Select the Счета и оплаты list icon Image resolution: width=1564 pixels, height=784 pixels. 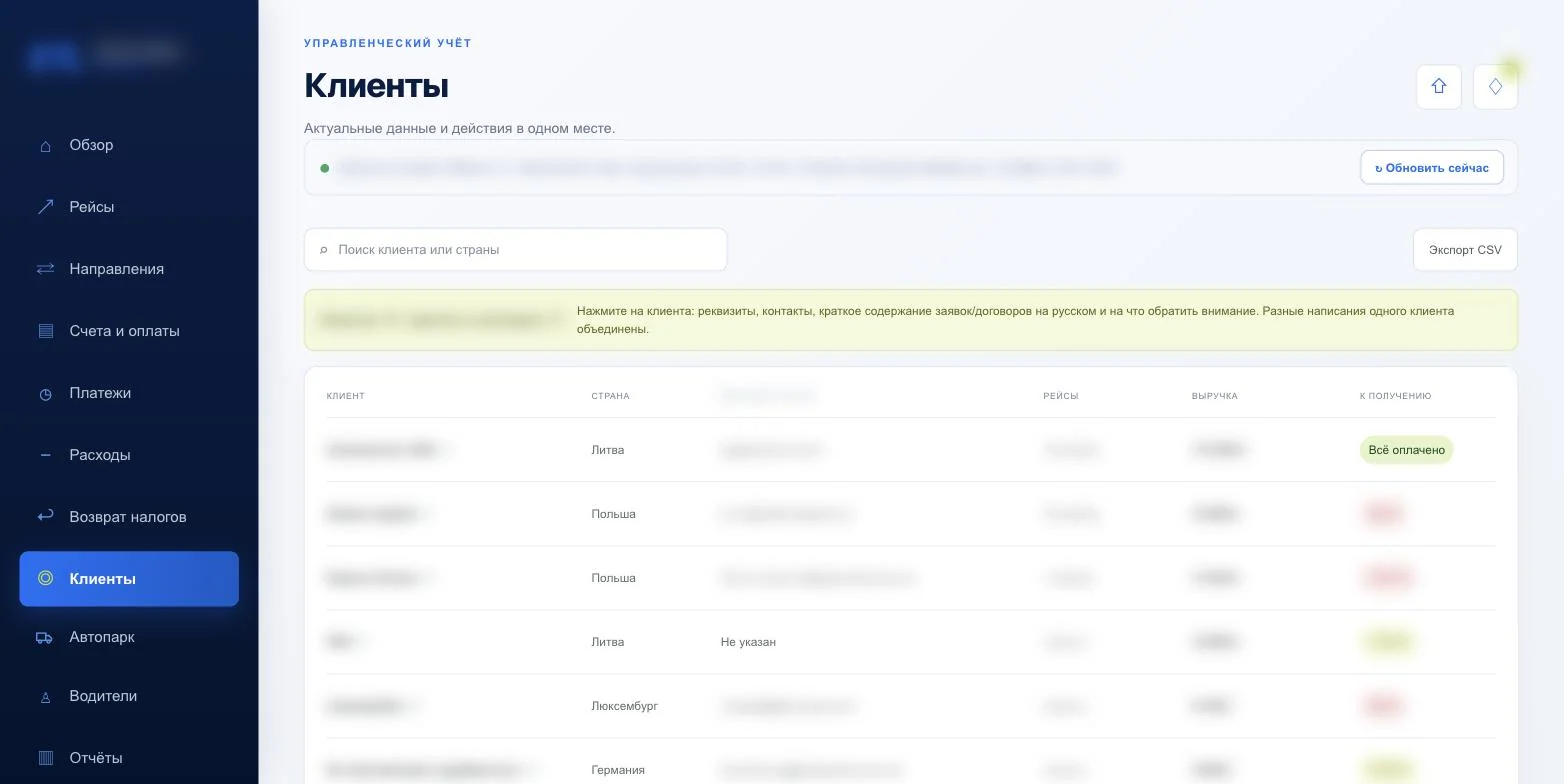click(45, 331)
